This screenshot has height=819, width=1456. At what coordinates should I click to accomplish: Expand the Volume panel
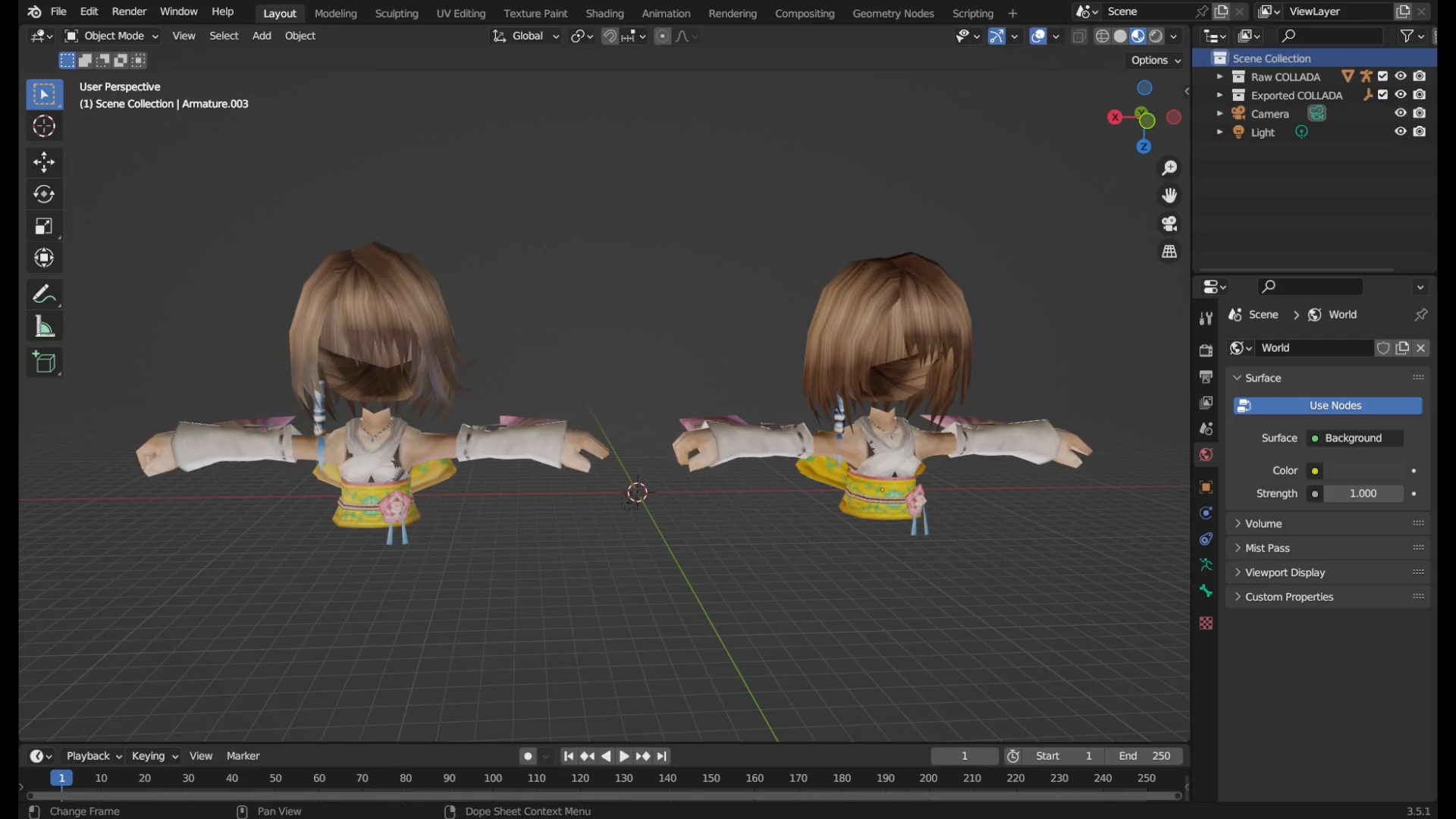pyautogui.click(x=1263, y=523)
